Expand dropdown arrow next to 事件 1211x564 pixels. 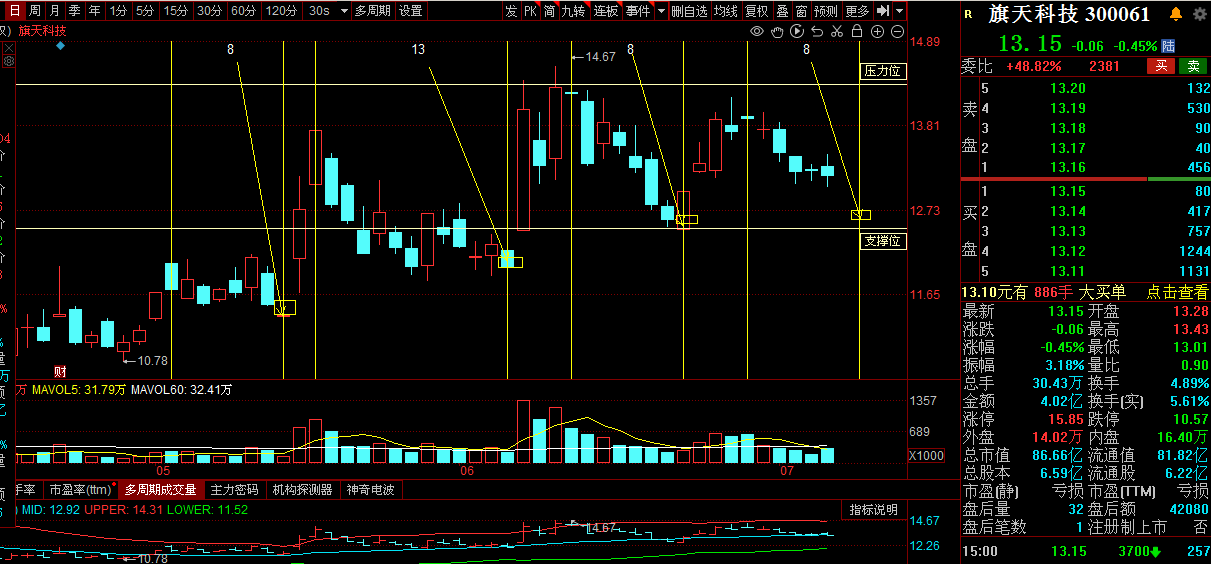(660, 11)
